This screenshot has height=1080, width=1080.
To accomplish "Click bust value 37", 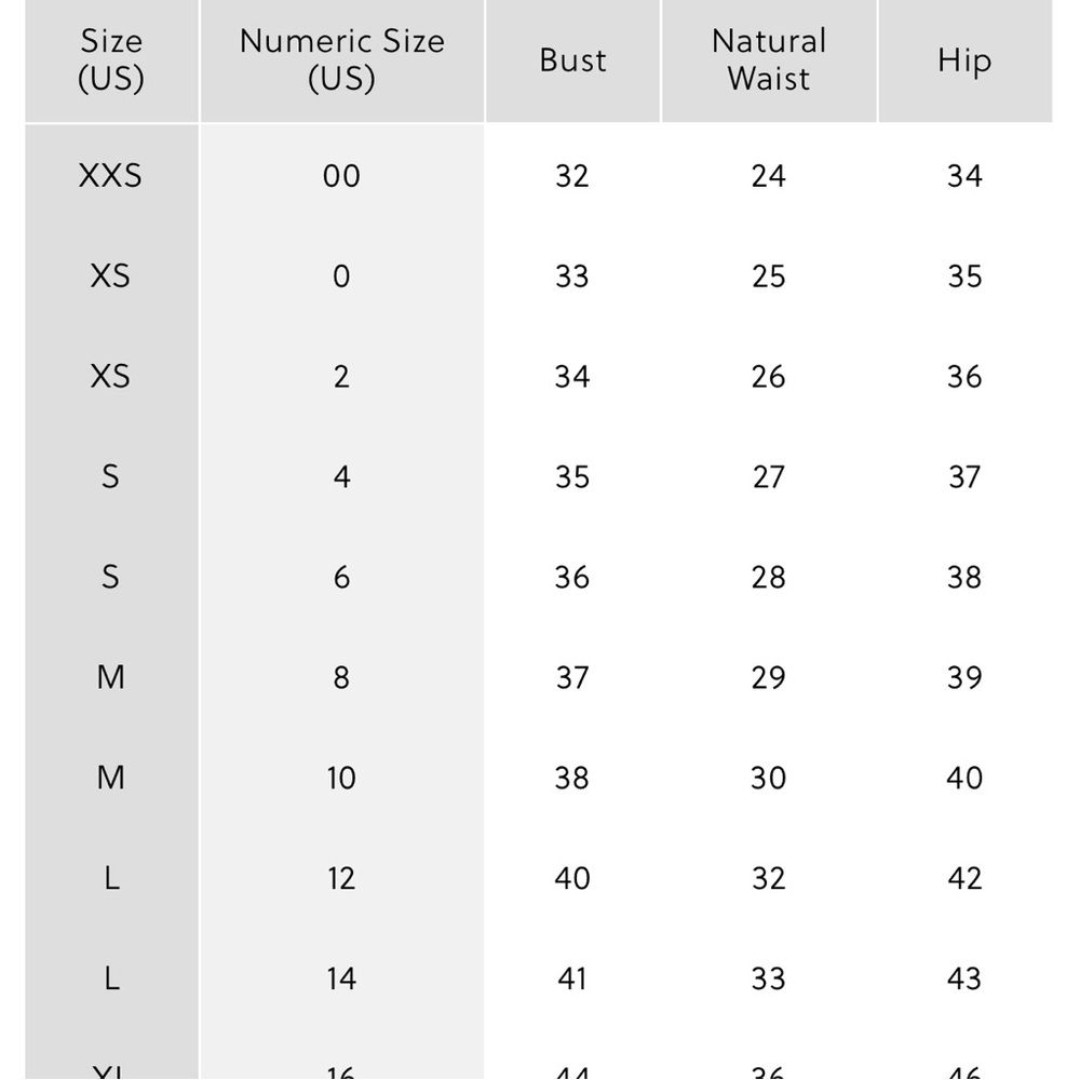I will click(x=572, y=678).
